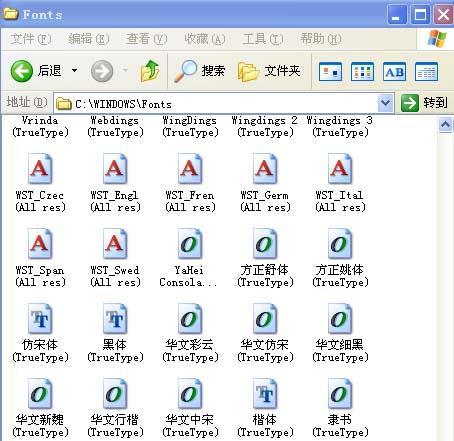Open the Forward button dropdown arrow
The image size is (454, 441).
125,70
